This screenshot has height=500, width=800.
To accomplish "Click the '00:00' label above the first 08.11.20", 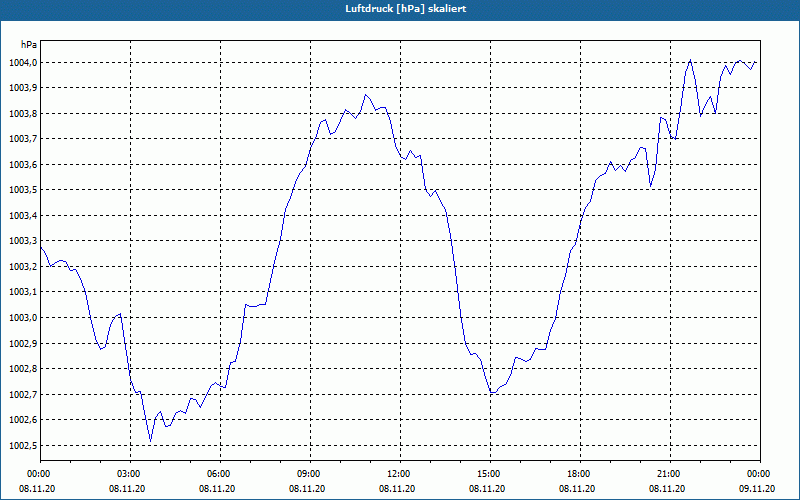I will (40, 474).
